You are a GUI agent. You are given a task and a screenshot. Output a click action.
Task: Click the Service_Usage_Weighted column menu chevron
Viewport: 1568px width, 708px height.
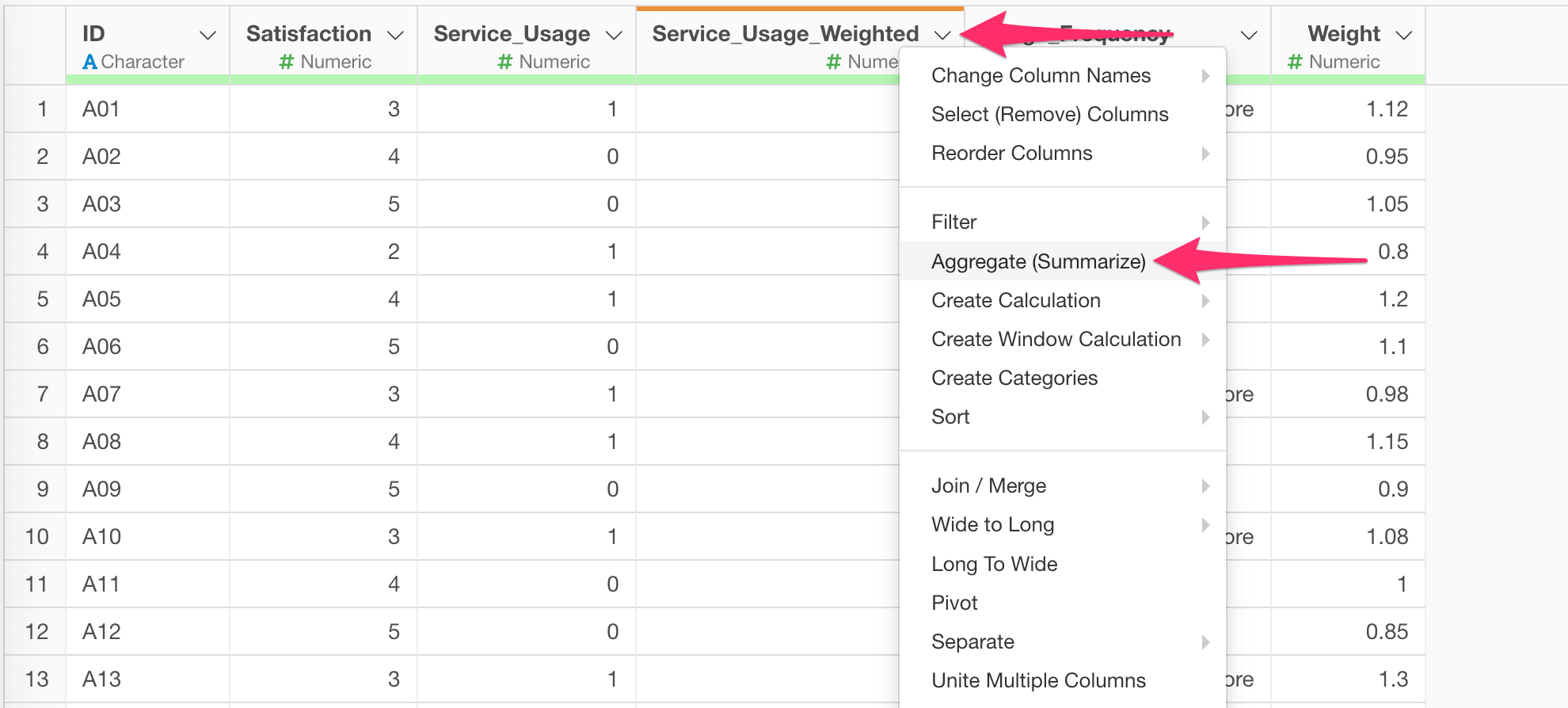pyautogui.click(x=942, y=36)
